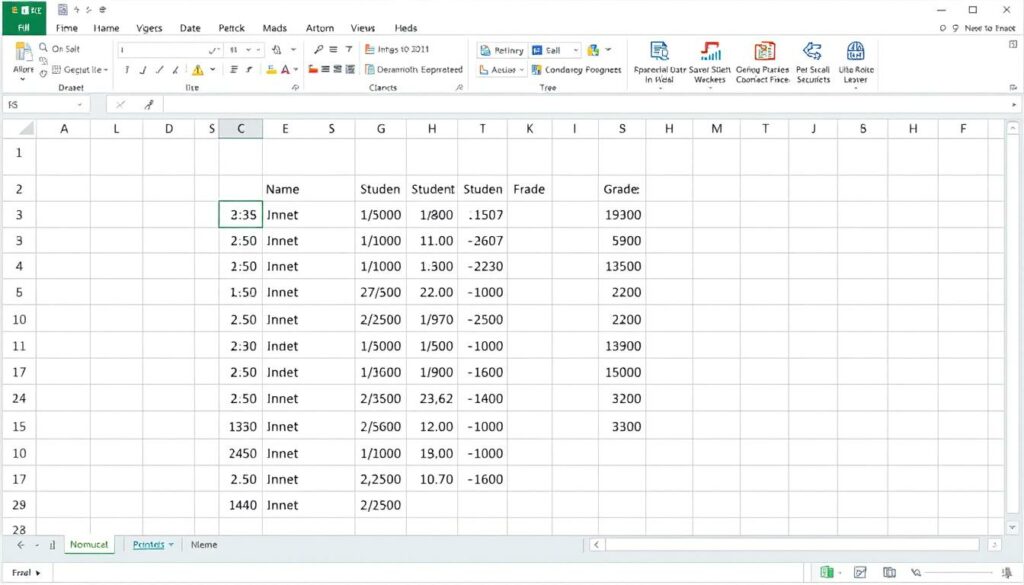
Task: Click the green normal view icon in status bar
Action: (x=827, y=572)
